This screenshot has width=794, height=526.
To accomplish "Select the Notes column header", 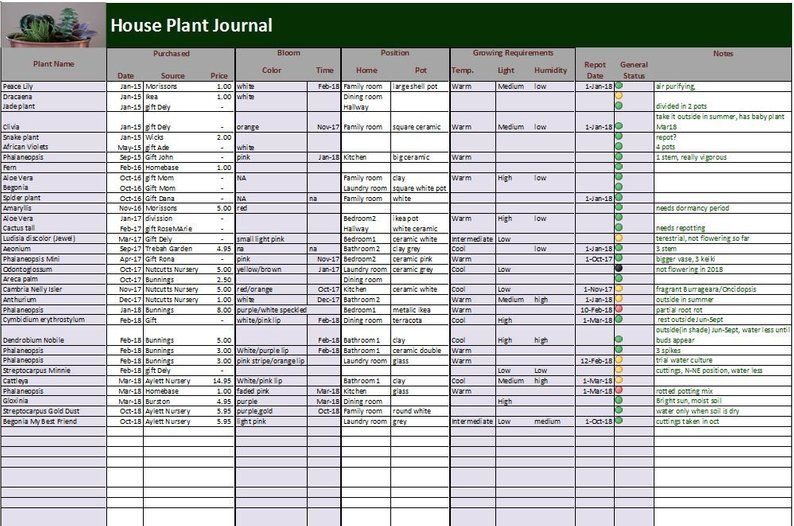I will click(723, 53).
